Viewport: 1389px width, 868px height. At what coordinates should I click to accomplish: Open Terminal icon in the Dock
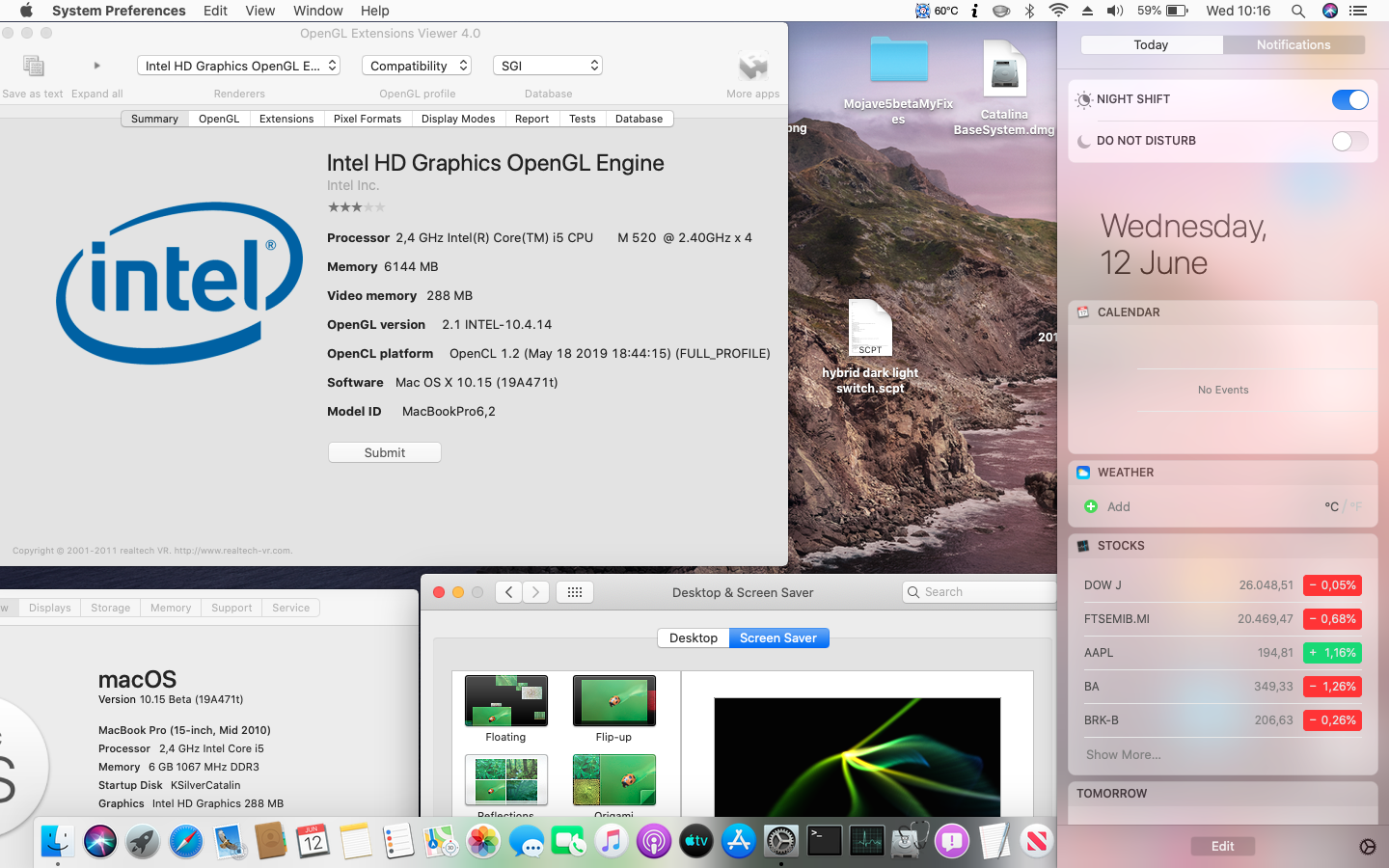click(x=824, y=841)
